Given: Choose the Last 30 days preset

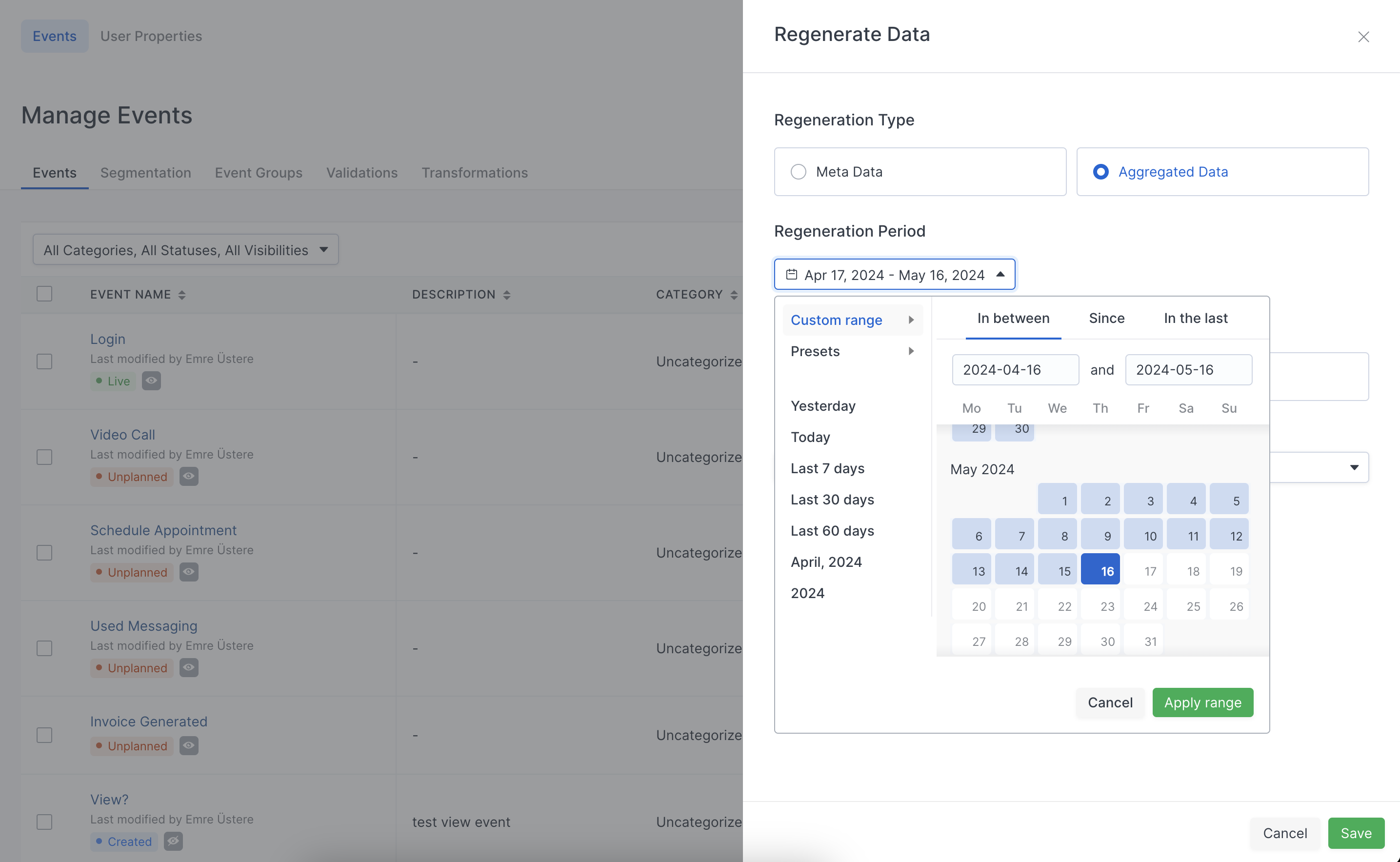Looking at the screenshot, I should coord(832,500).
